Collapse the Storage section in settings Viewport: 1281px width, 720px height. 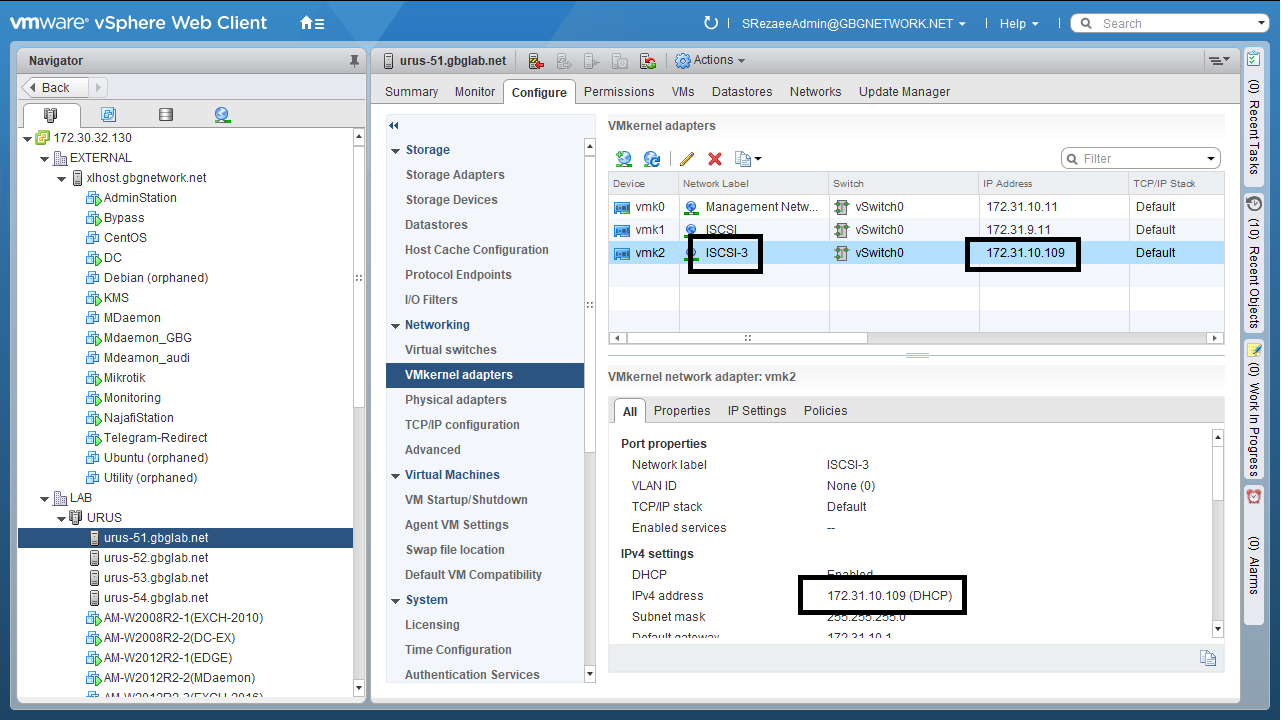coord(396,150)
